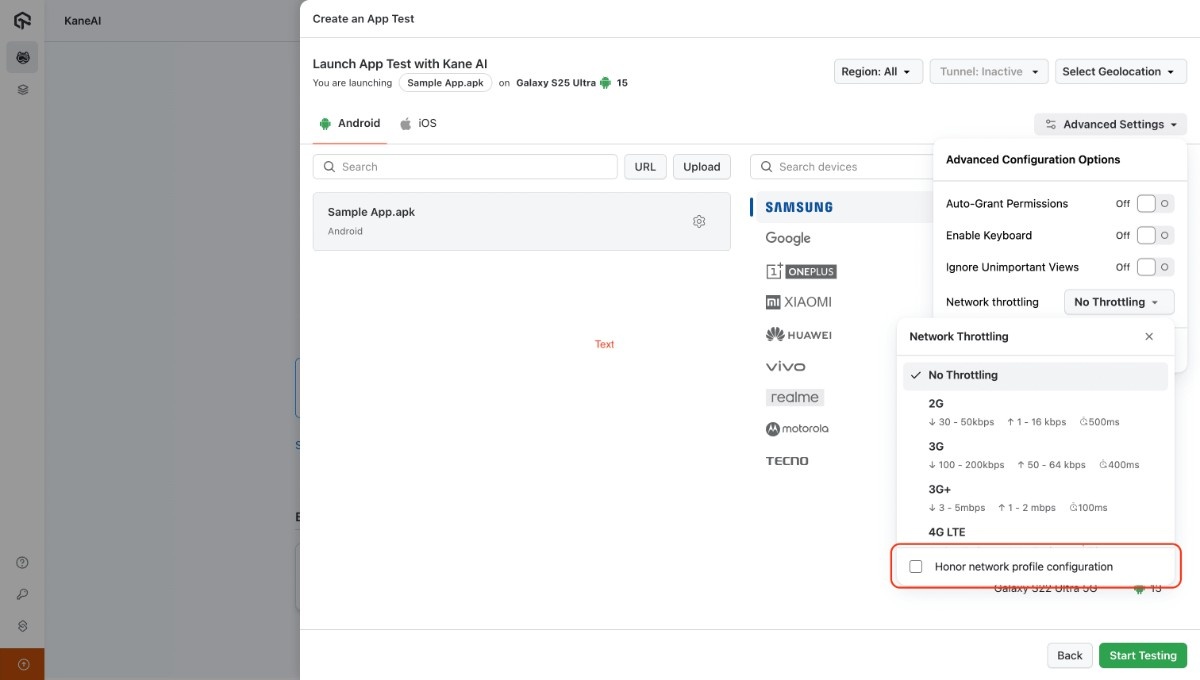
Task: Open the layers icon in left sidebar
Action: point(22,90)
